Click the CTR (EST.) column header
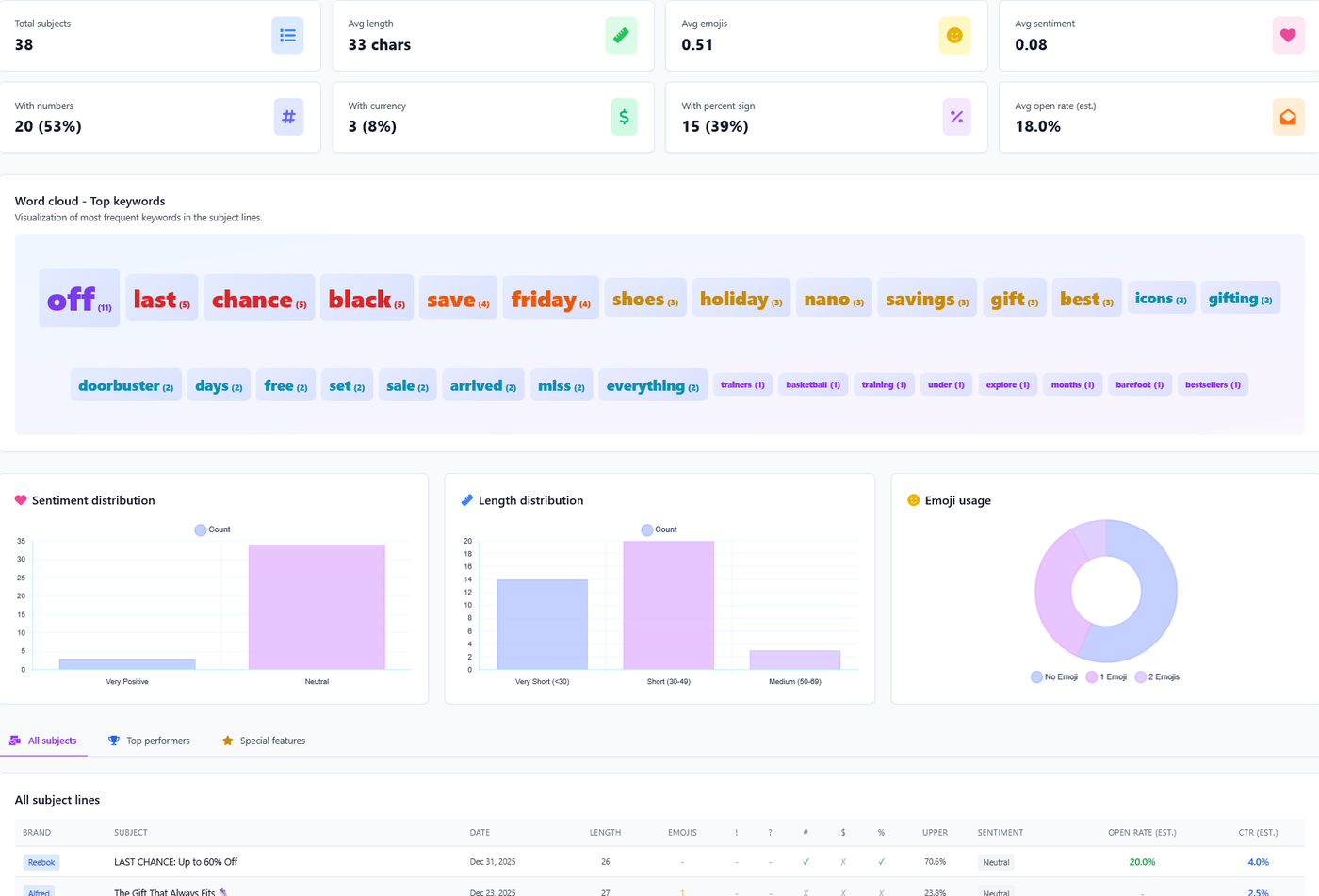This screenshot has width=1319, height=896. coord(1258,833)
